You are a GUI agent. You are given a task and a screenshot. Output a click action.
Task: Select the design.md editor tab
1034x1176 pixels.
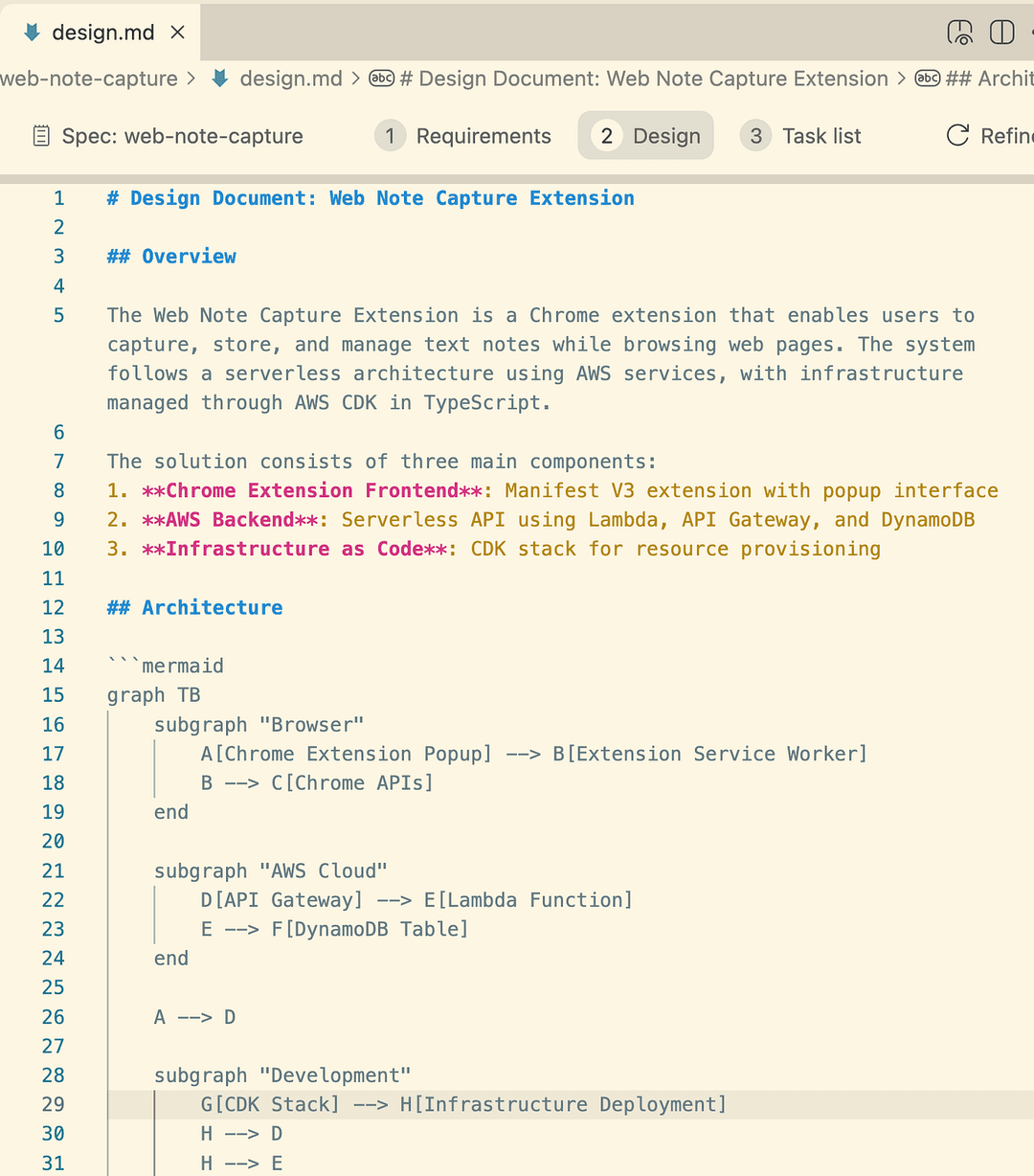click(x=101, y=33)
